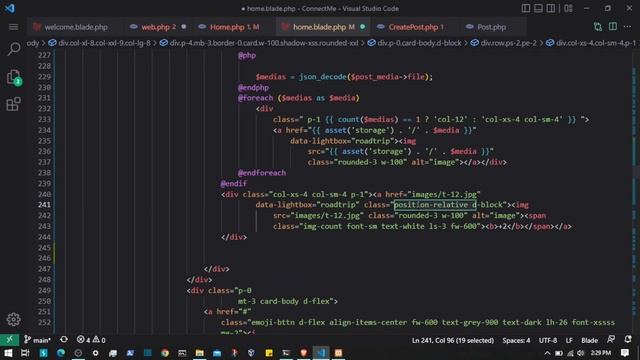This screenshot has height=360, width=640.
Task: Change file encoding UTF-8
Action: [x=548, y=340]
